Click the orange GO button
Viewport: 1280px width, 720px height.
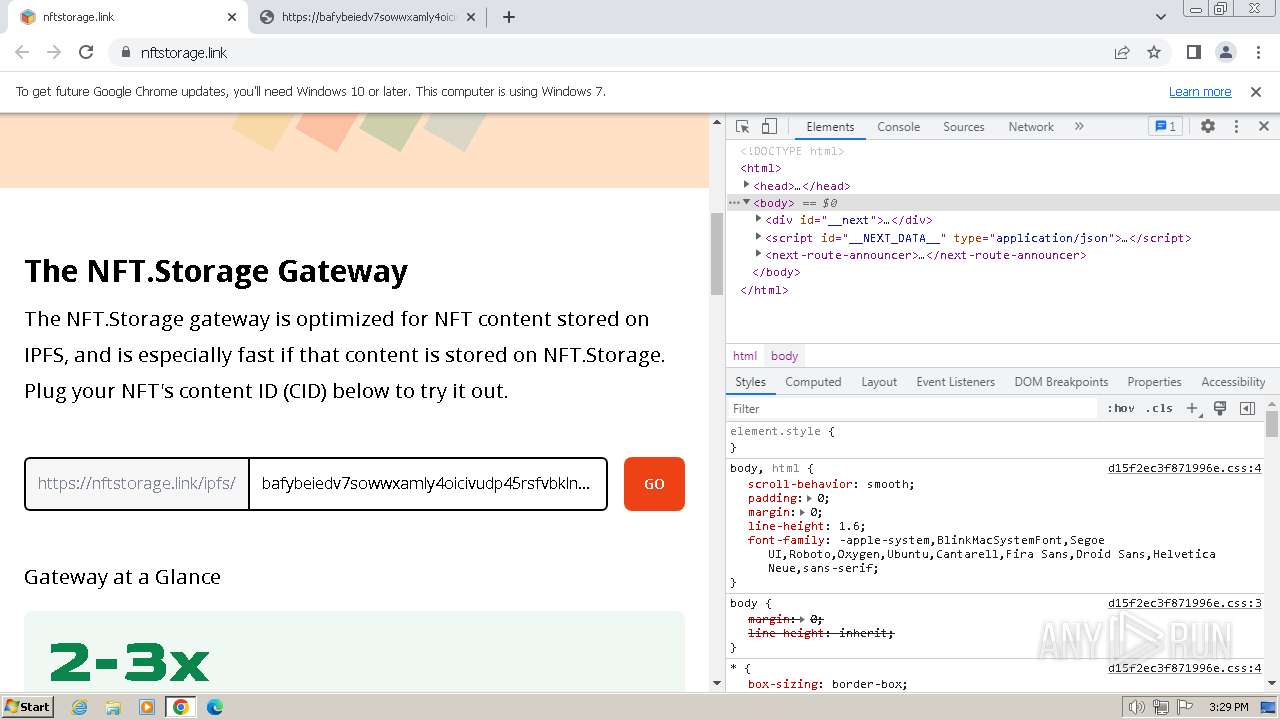tap(654, 484)
